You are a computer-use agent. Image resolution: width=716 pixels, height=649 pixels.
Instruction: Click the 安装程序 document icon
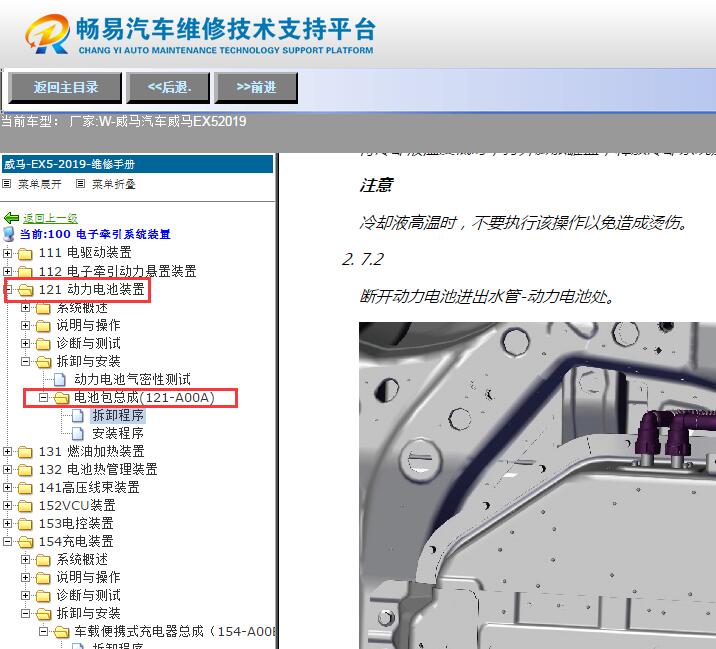[78, 433]
